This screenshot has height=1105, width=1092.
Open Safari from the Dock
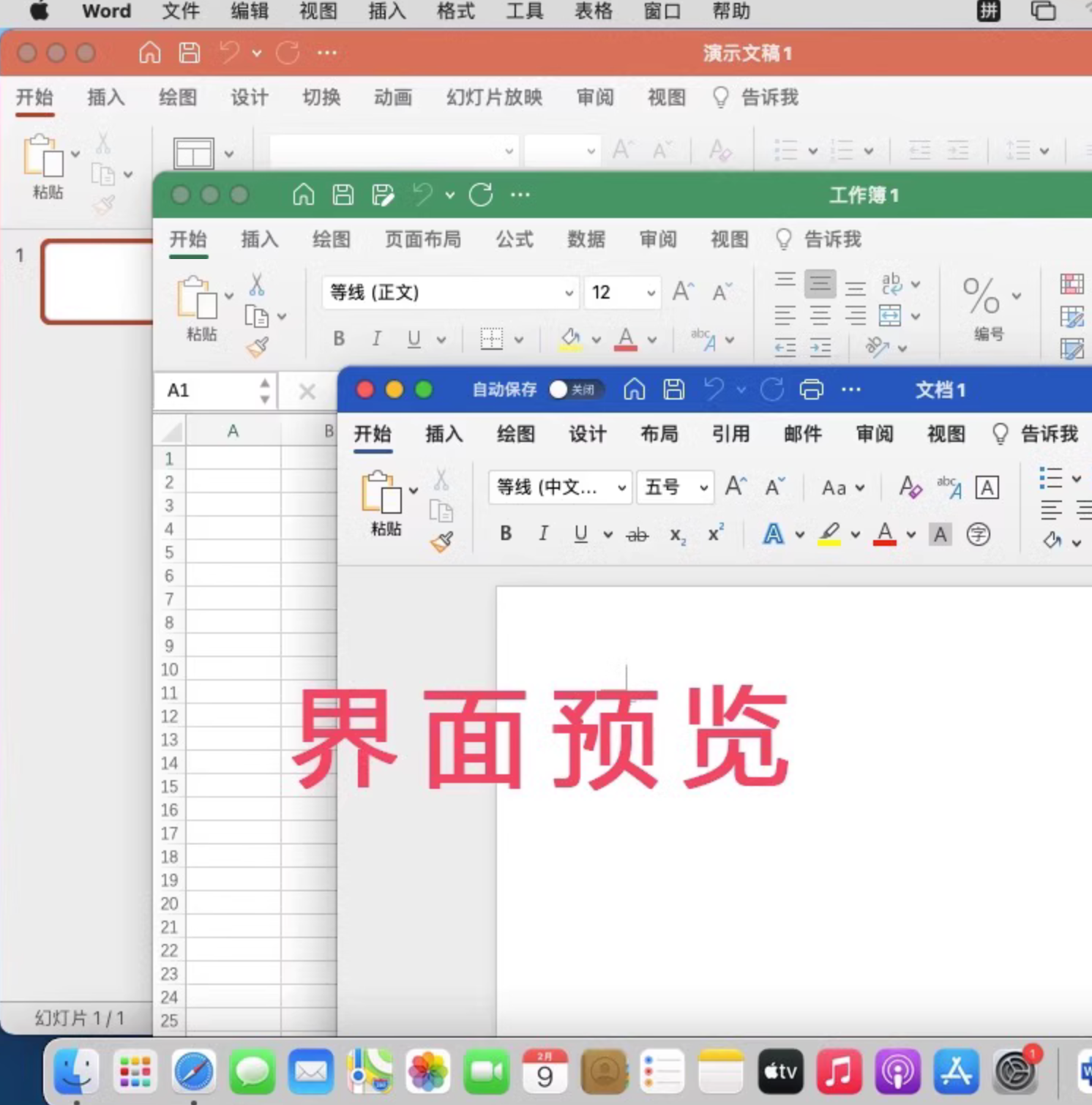[x=193, y=1073]
